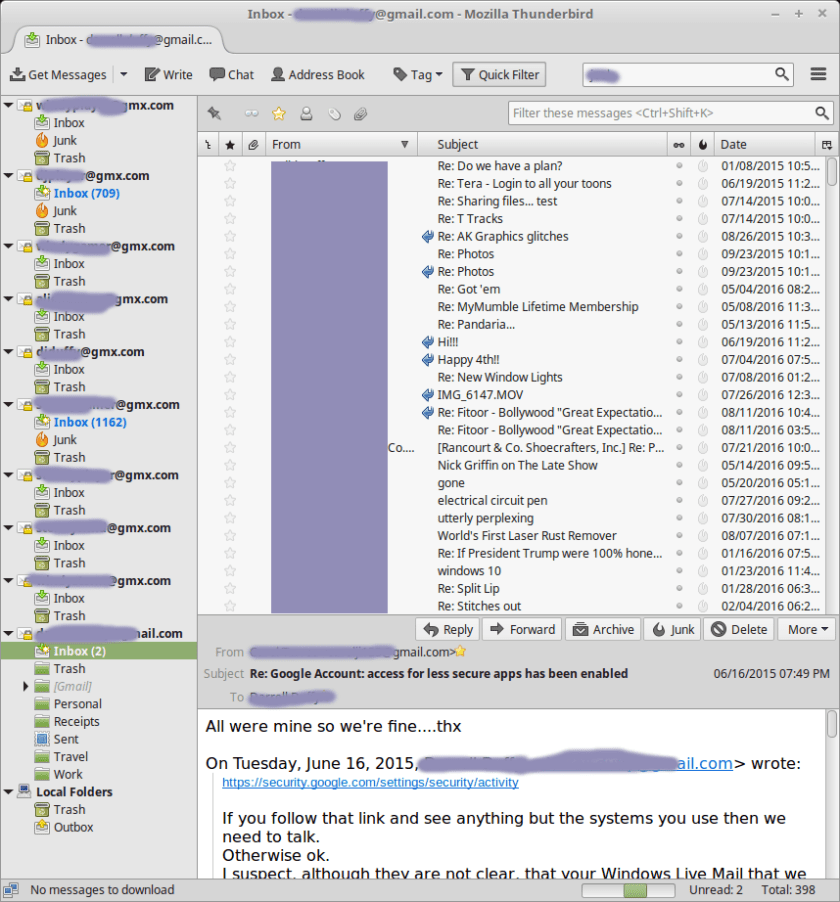Toggle the unread messages filter
The height and width of the screenshot is (902, 840).
[251, 113]
